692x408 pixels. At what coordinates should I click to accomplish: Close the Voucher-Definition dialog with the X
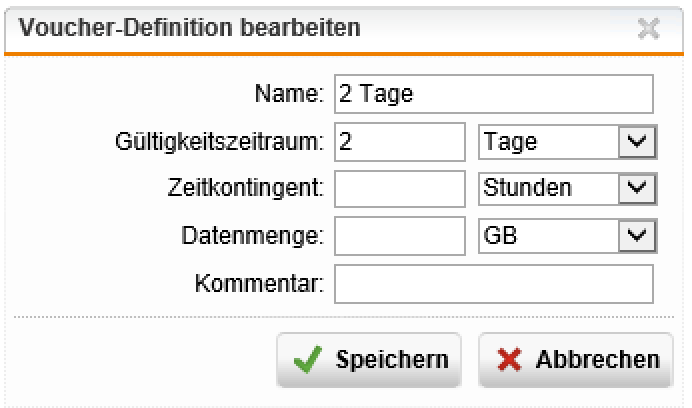pyautogui.click(x=649, y=28)
